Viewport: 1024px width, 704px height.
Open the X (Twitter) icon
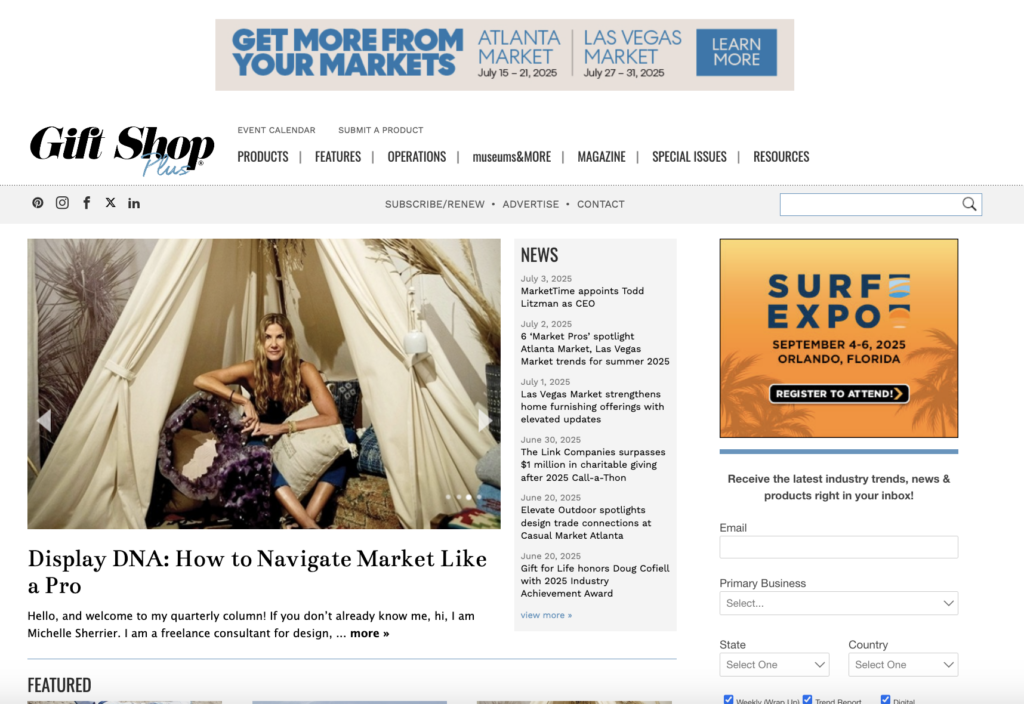(110, 202)
